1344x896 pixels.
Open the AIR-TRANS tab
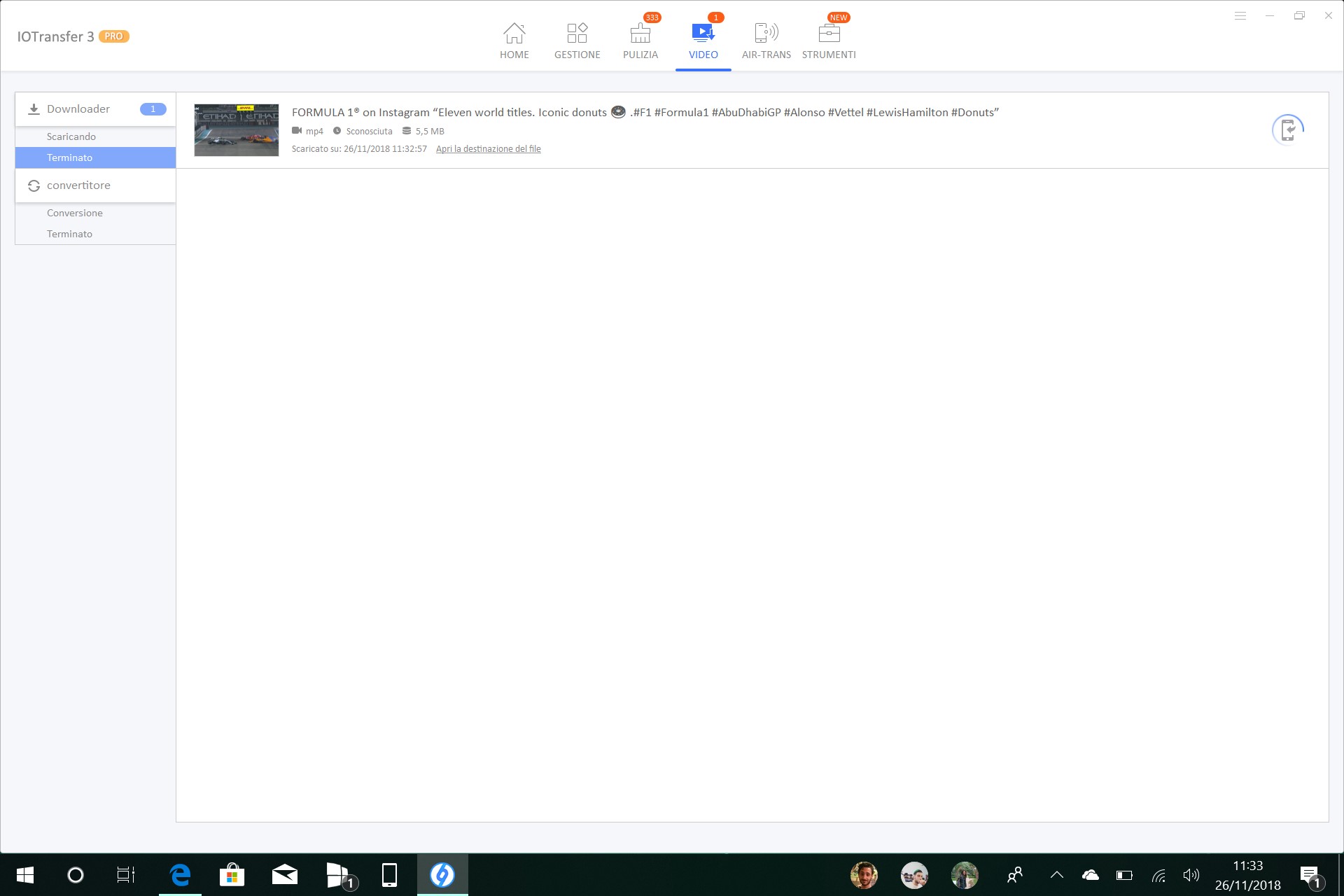click(766, 41)
